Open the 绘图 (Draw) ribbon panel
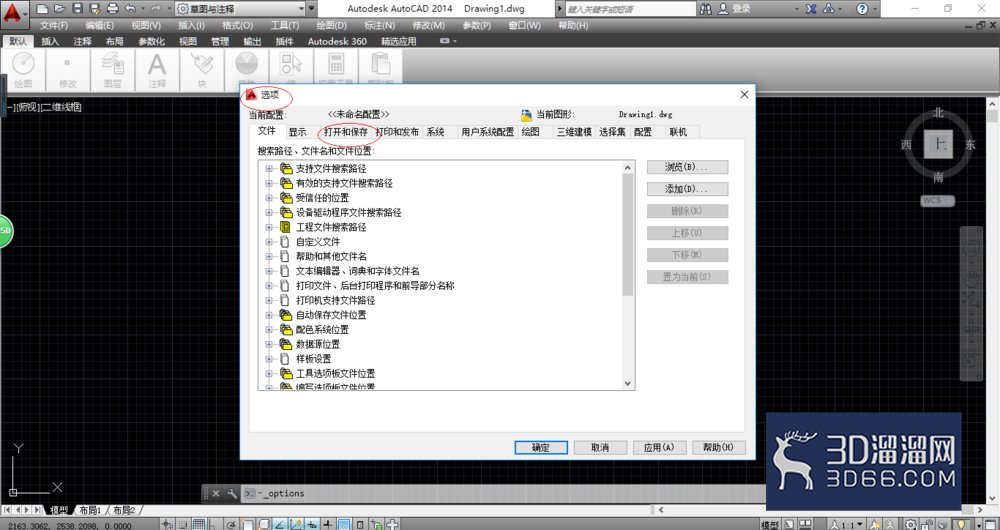This screenshot has height=530, width=1000. click(x=23, y=70)
